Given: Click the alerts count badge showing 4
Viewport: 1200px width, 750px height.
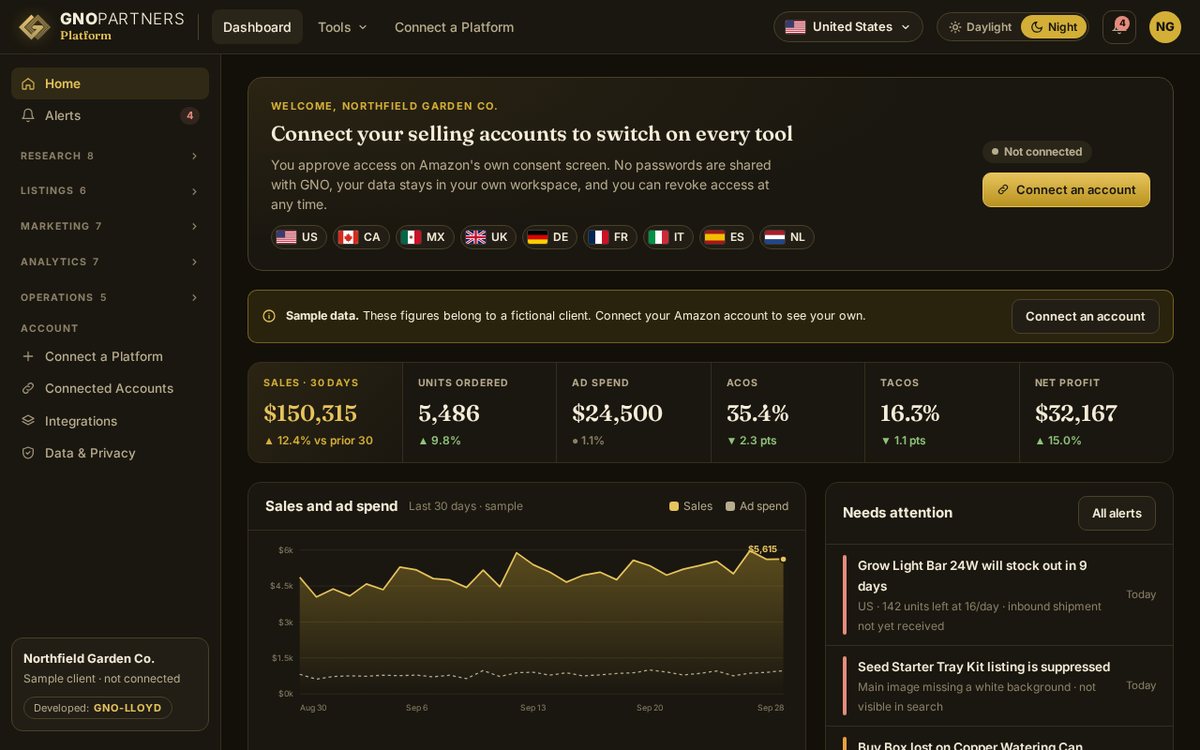Looking at the screenshot, I should point(189,116).
